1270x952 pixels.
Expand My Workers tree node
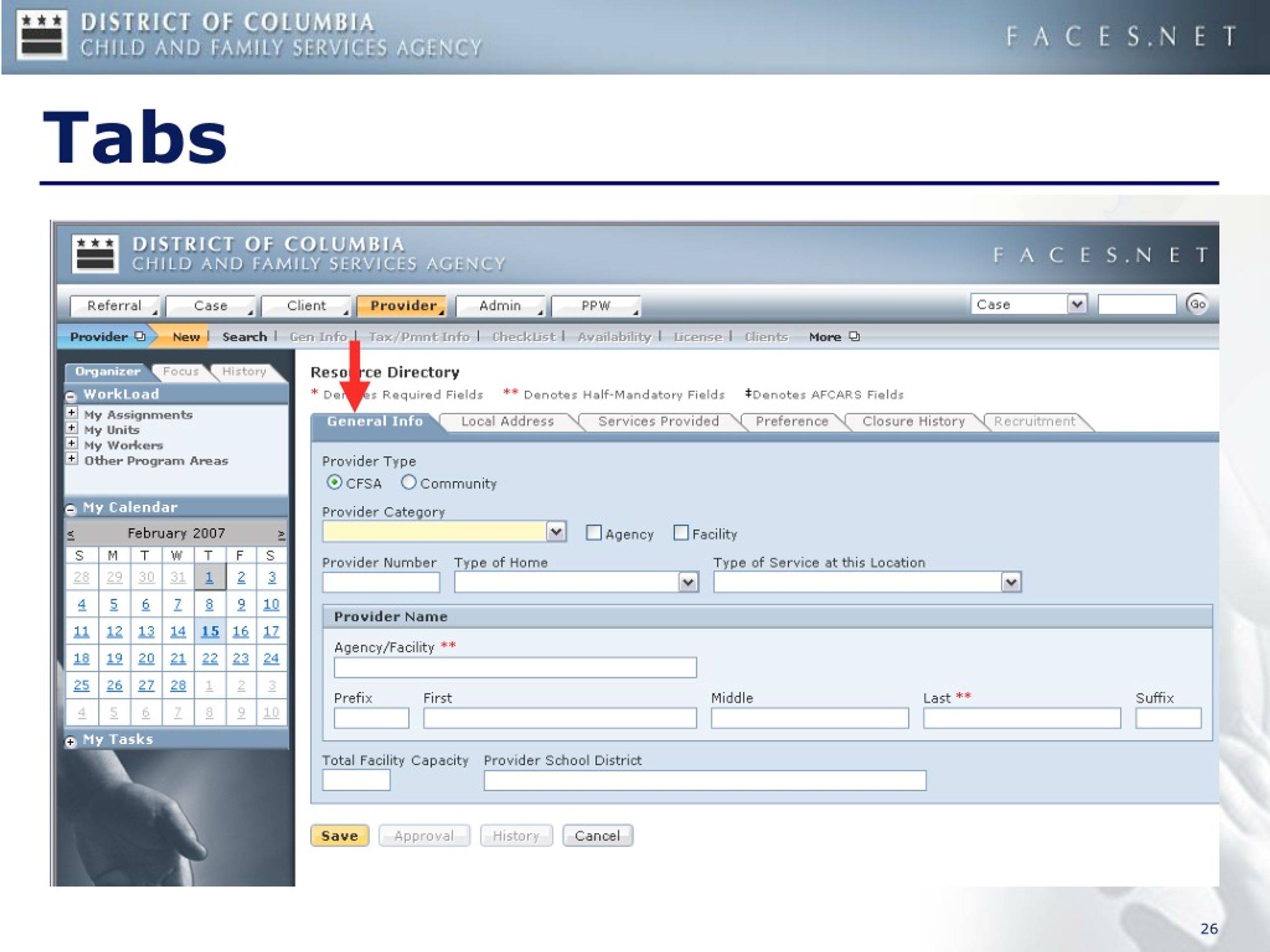coord(72,443)
